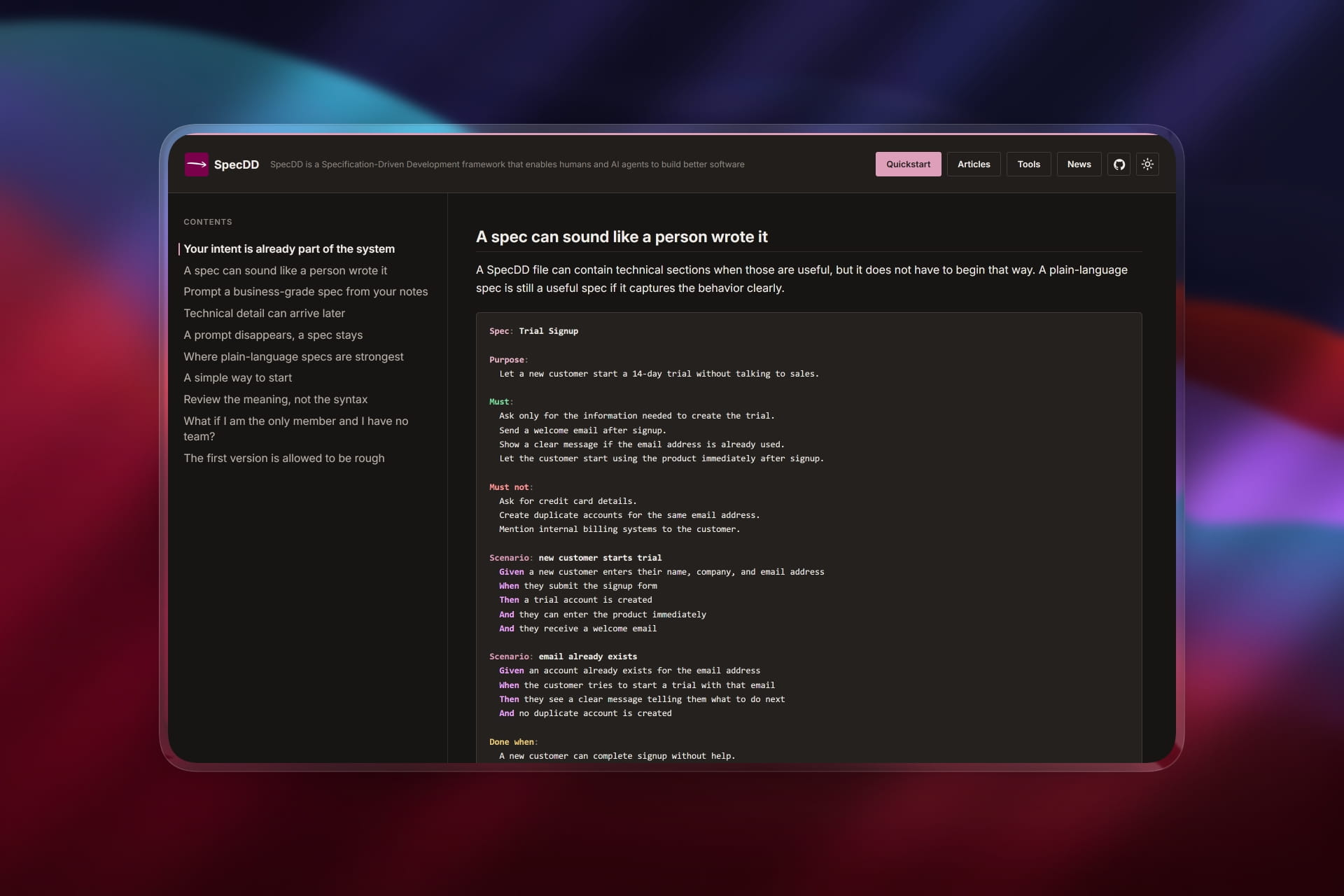The width and height of the screenshot is (1344, 896).
Task: Click 'Mention internal billing systems' line
Action: pyautogui.click(x=619, y=529)
